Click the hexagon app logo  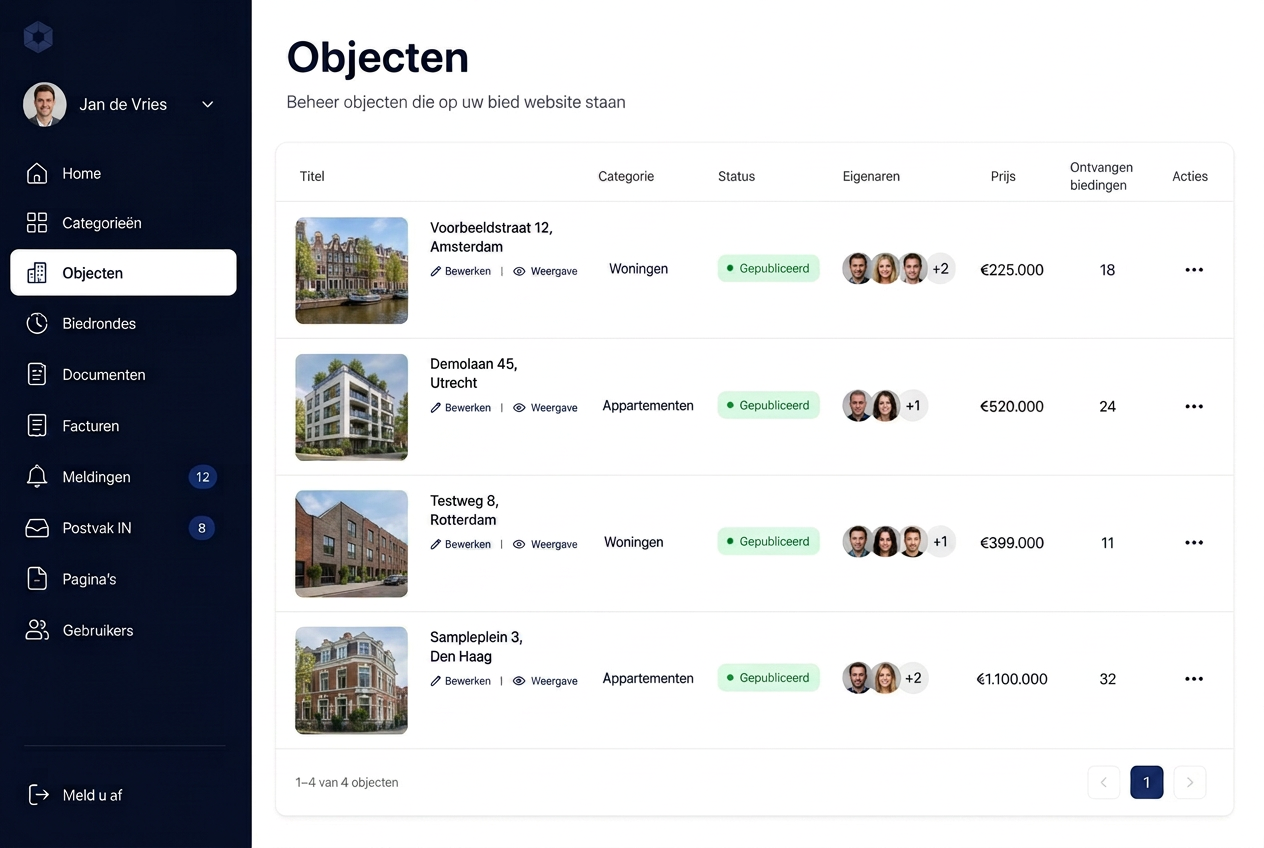(38, 37)
